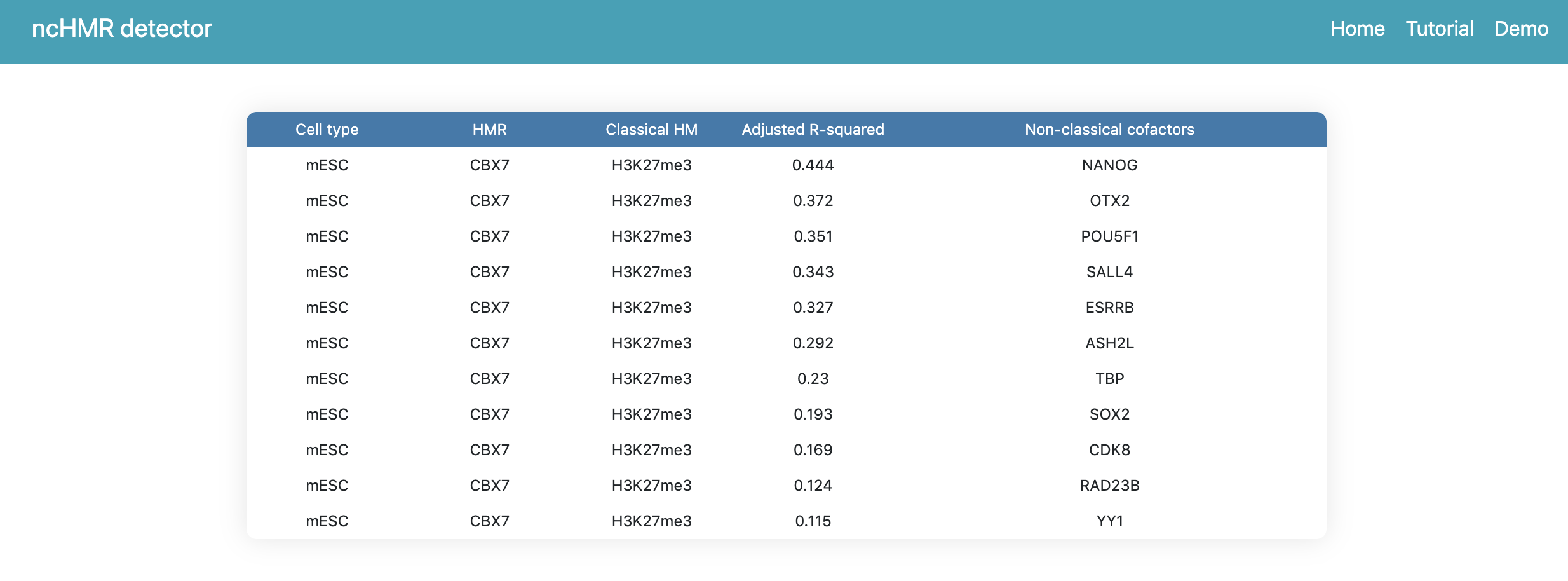The width and height of the screenshot is (1568, 581).
Task: Click the SOX2 cofactor entry
Action: pyautogui.click(x=1109, y=414)
